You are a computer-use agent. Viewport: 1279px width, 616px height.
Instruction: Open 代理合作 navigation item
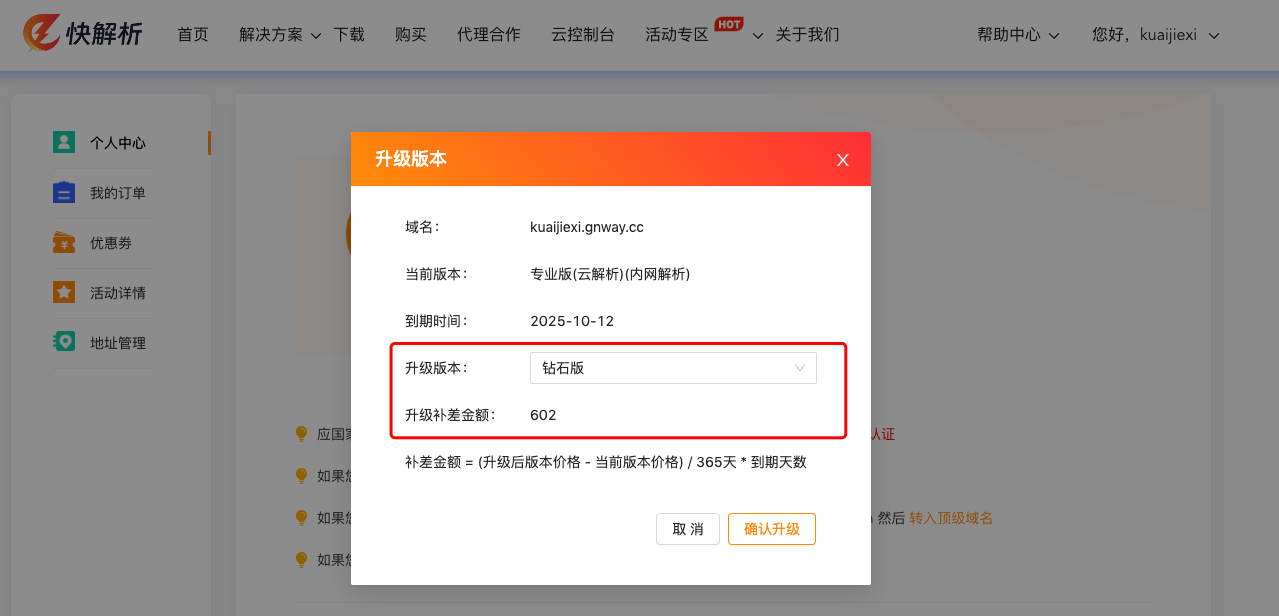[x=489, y=35]
